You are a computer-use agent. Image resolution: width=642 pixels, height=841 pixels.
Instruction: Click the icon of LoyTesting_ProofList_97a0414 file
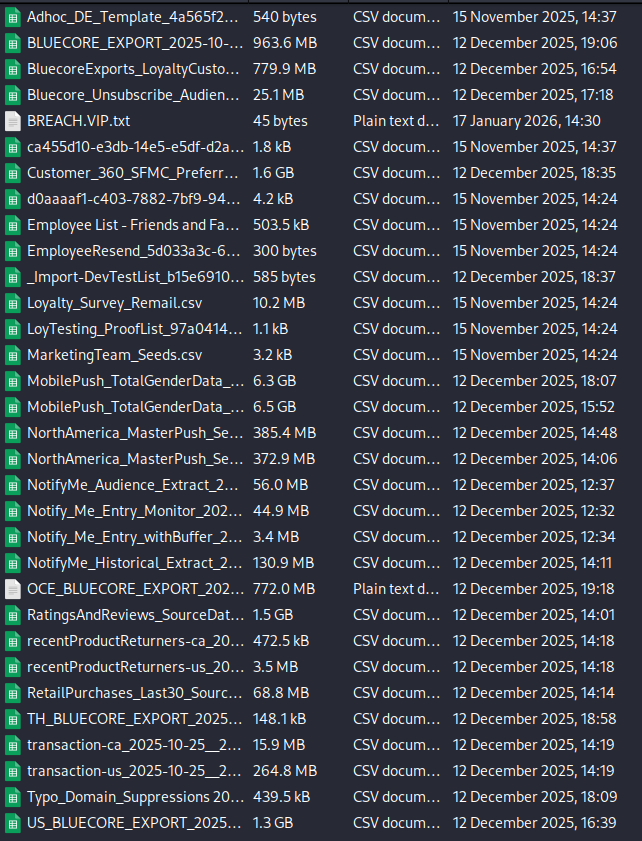pyautogui.click(x=12, y=329)
